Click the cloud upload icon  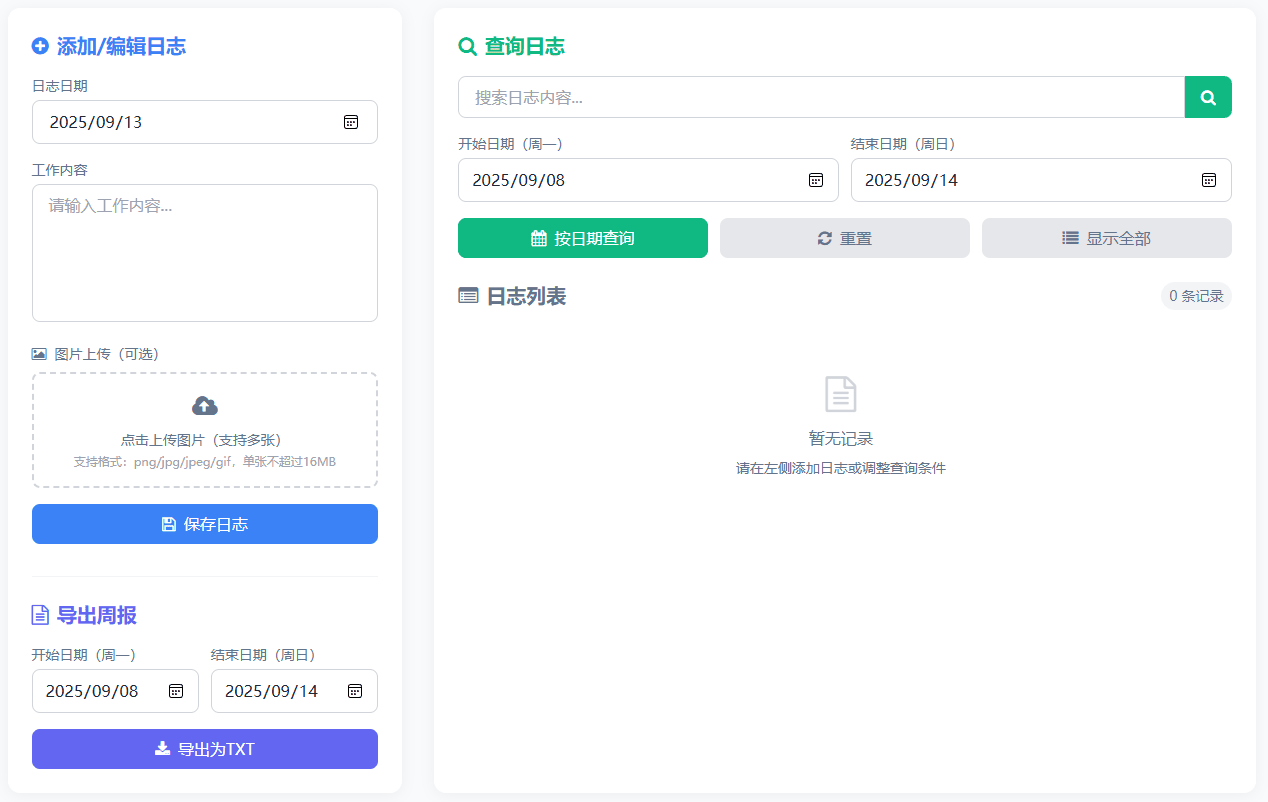coord(204,404)
